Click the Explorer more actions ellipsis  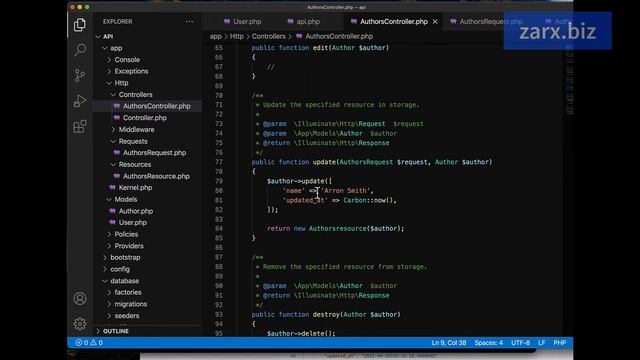point(189,22)
